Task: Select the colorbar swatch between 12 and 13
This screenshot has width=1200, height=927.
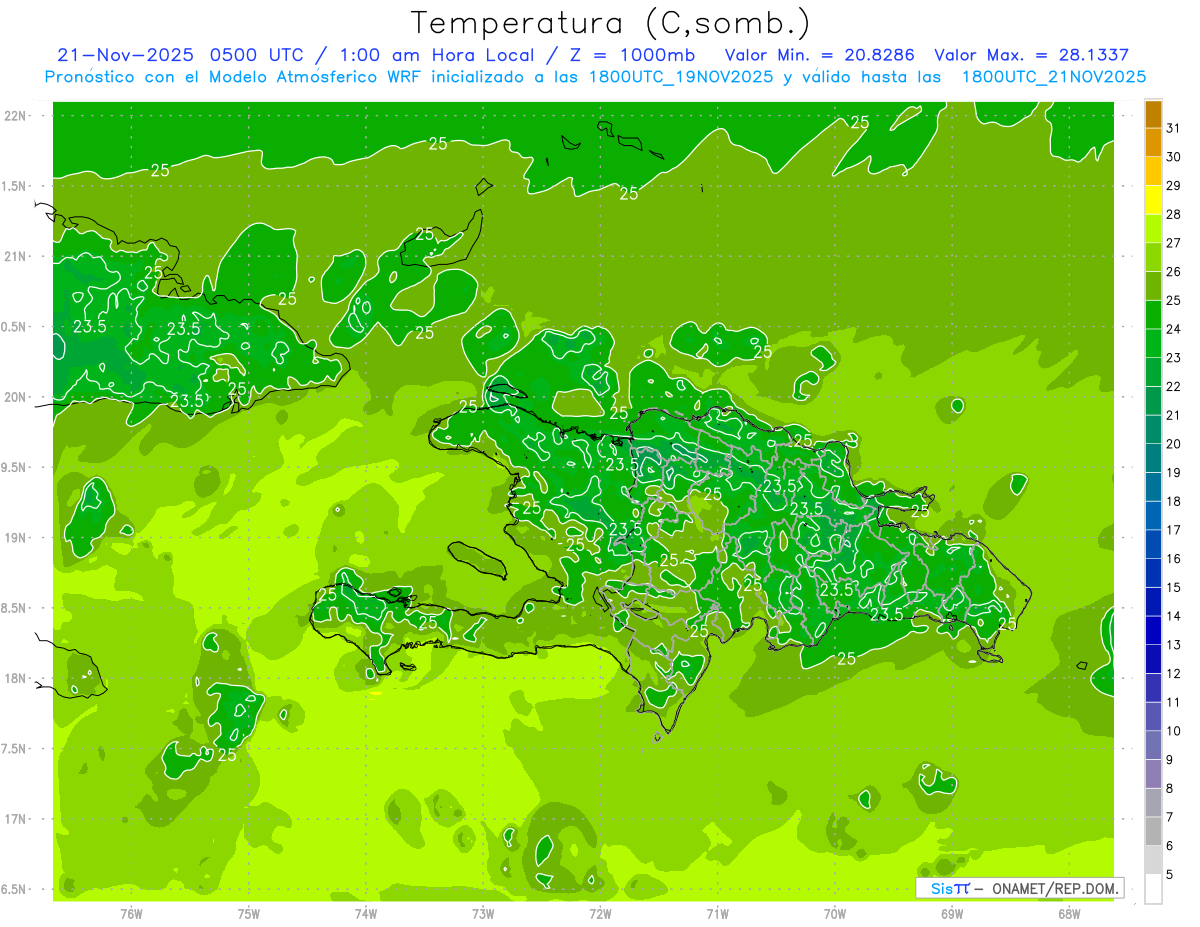Action: click(x=1153, y=659)
